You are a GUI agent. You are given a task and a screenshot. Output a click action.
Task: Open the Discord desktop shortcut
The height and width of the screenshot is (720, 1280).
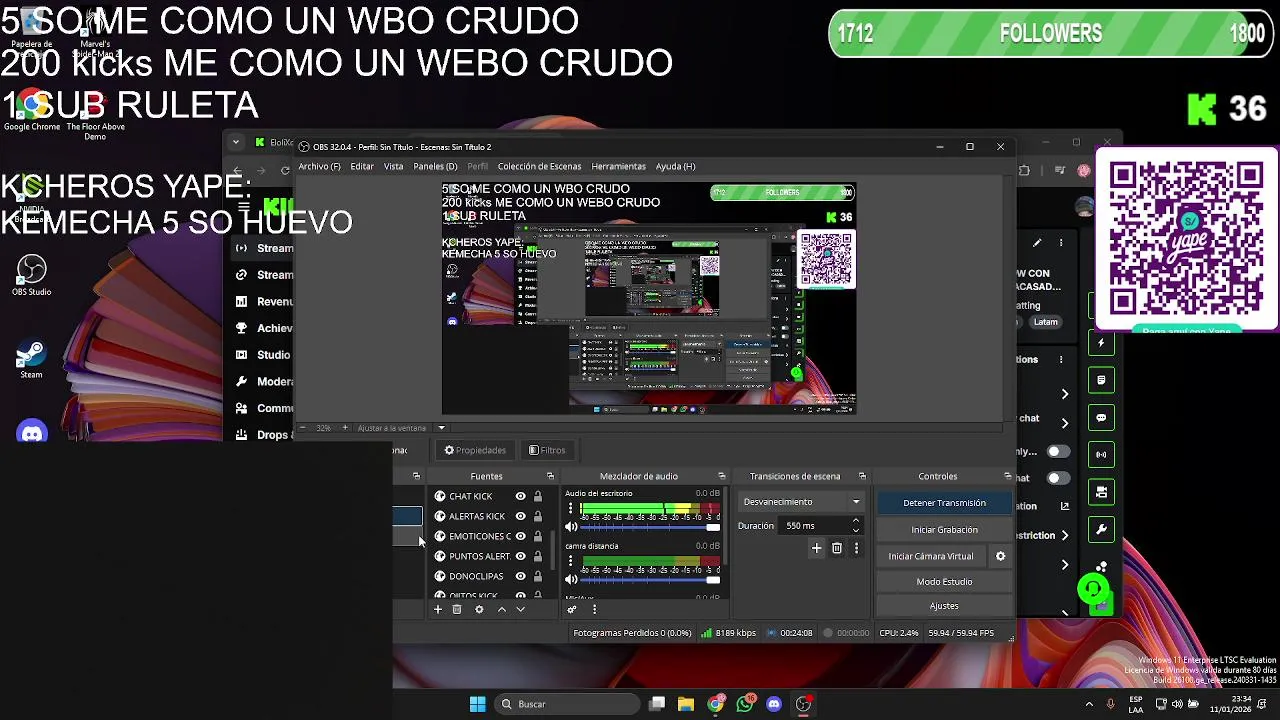click(32, 431)
